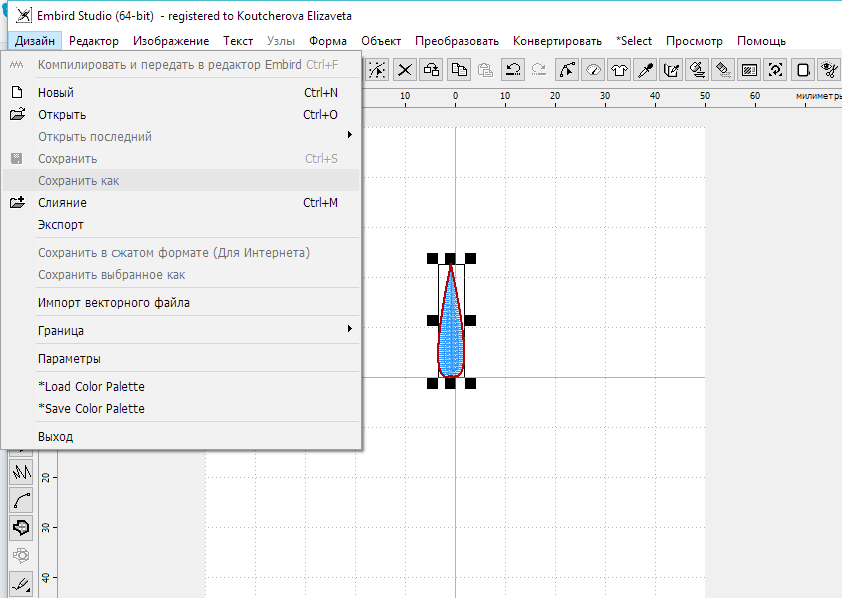Click the Embird Studio title bar app icon
Image resolution: width=842 pixels, height=598 pixels.
[23, 16]
